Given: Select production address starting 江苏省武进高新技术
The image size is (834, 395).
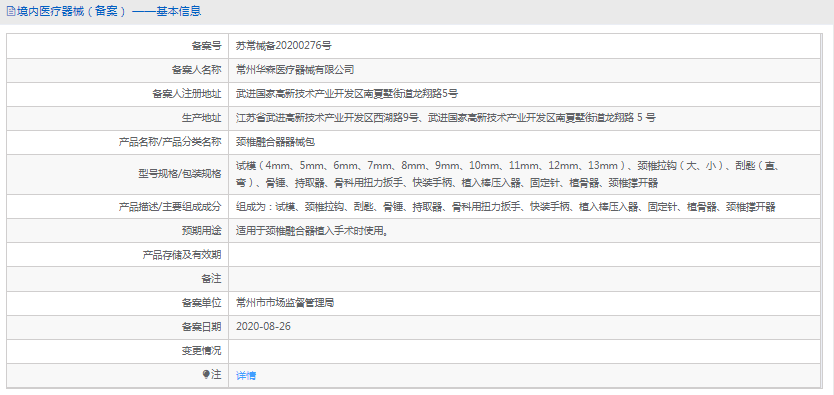Looking at the screenshot, I should point(446,118).
